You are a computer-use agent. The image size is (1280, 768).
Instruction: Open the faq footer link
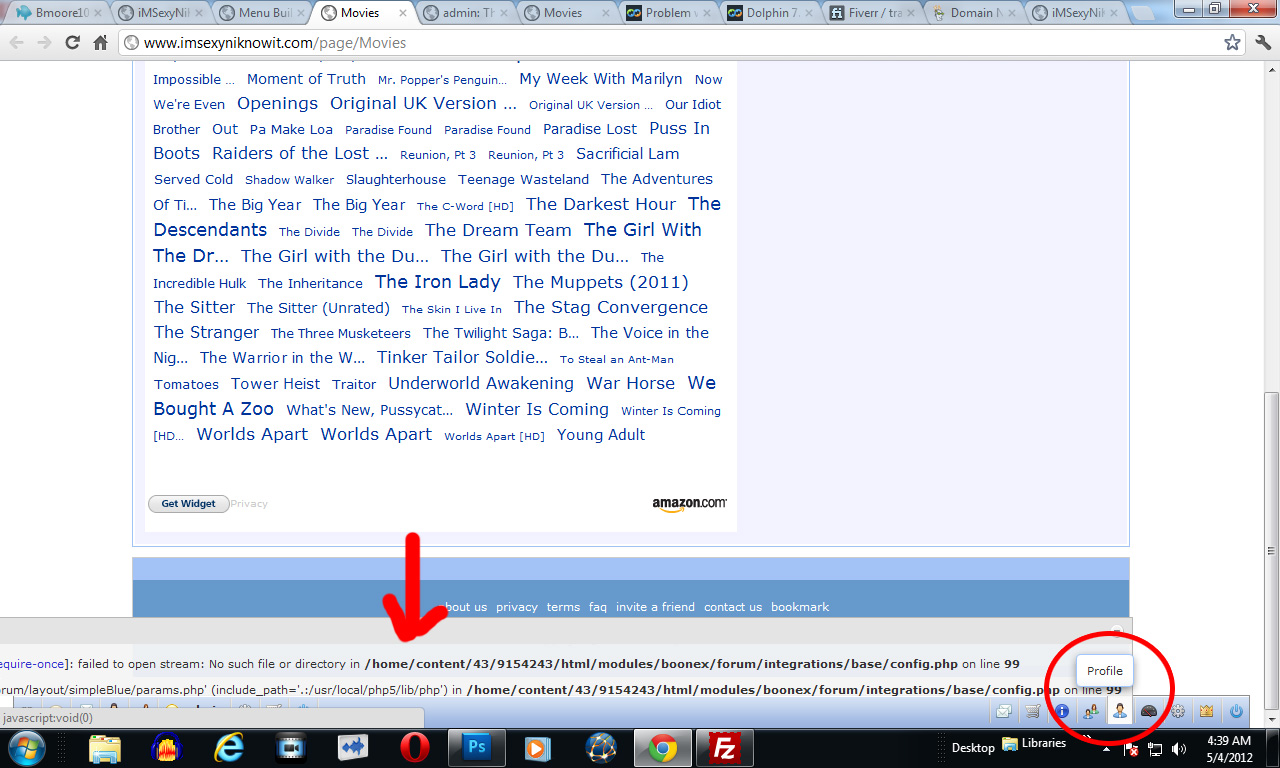coord(598,607)
